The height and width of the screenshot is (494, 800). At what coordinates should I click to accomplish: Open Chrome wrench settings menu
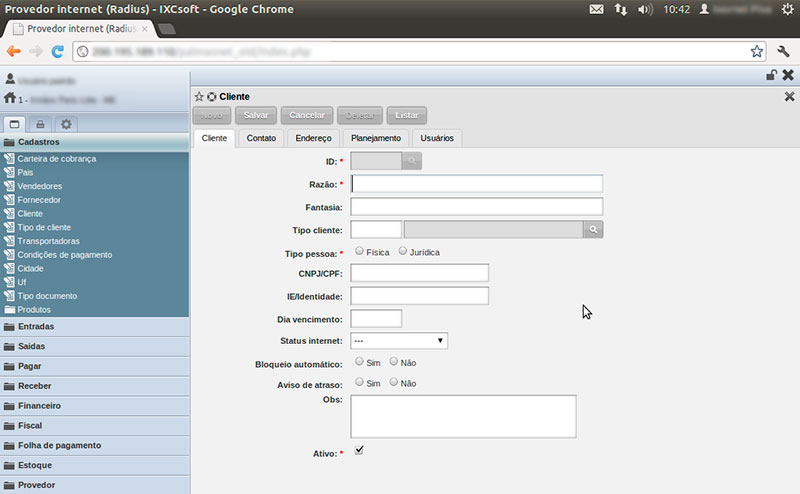pyautogui.click(x=783, y=51)
